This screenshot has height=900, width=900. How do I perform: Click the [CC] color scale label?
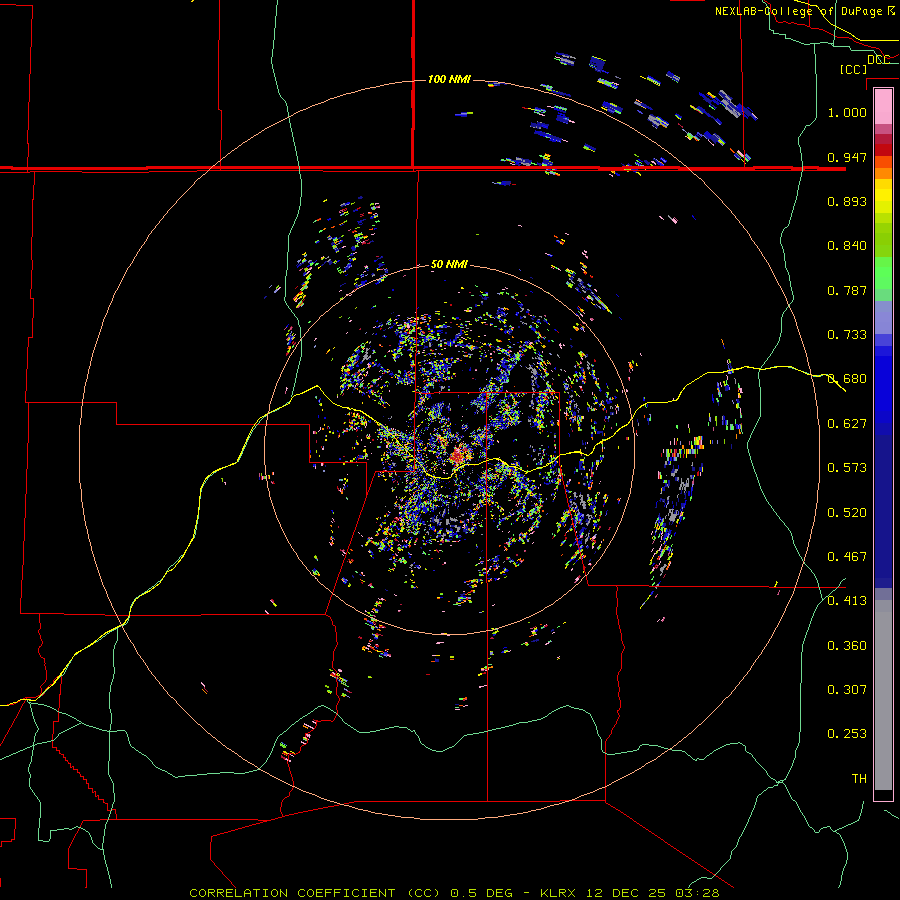click(853, 69)
